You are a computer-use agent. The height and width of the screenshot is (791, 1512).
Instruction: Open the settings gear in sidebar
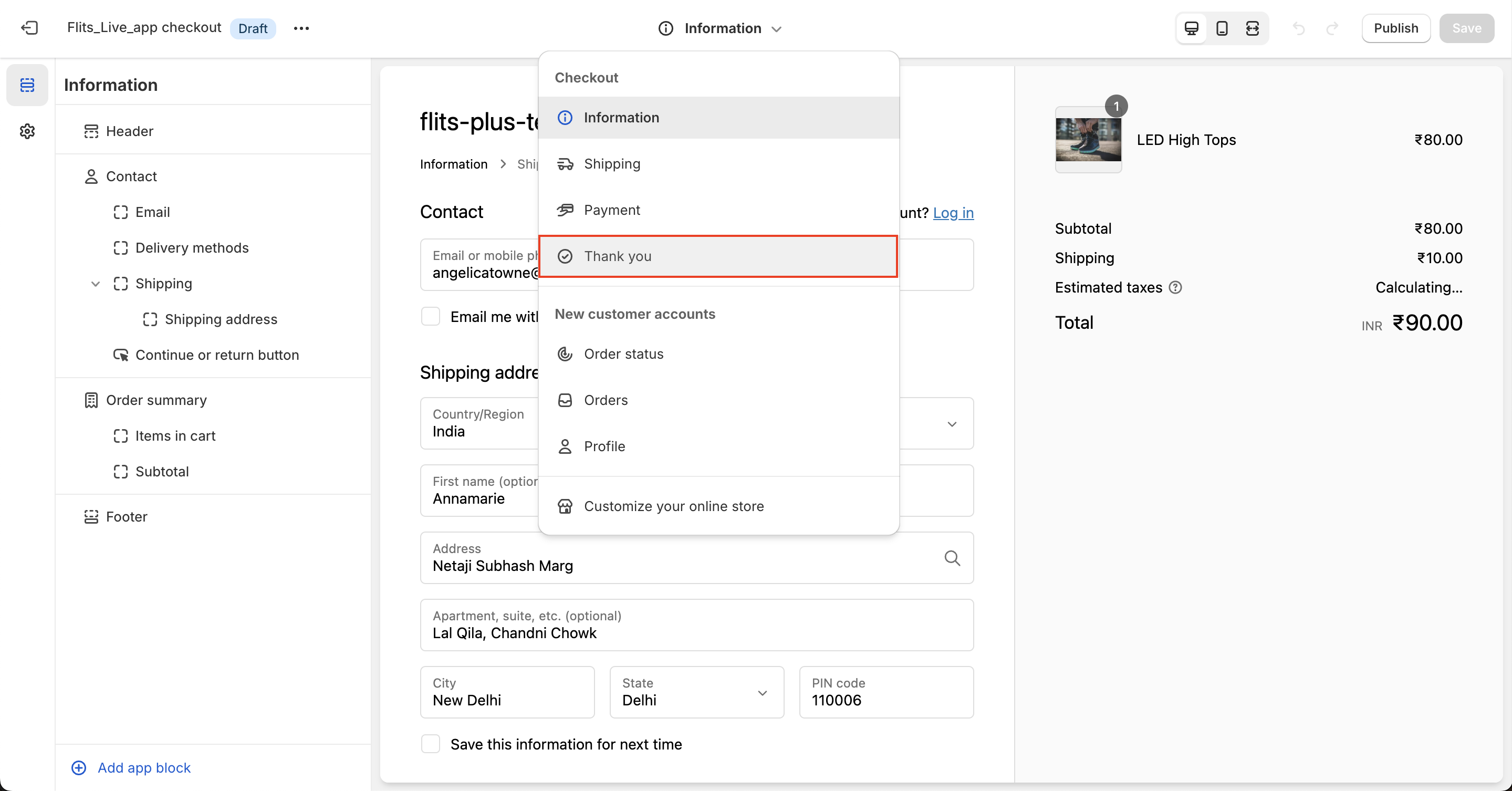click(x=27, y=131)
